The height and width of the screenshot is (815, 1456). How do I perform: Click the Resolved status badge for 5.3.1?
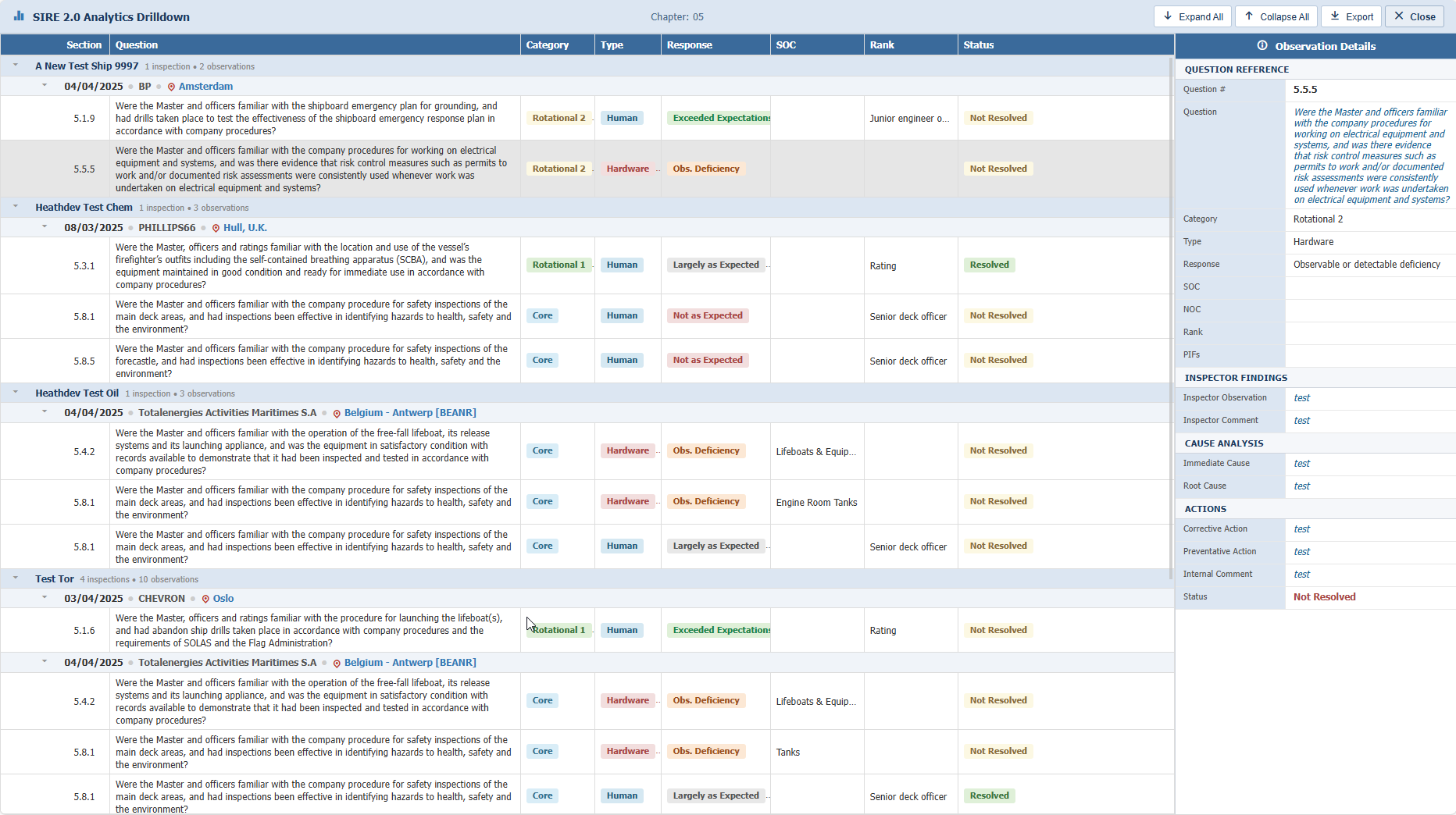(x=989, y=265)
